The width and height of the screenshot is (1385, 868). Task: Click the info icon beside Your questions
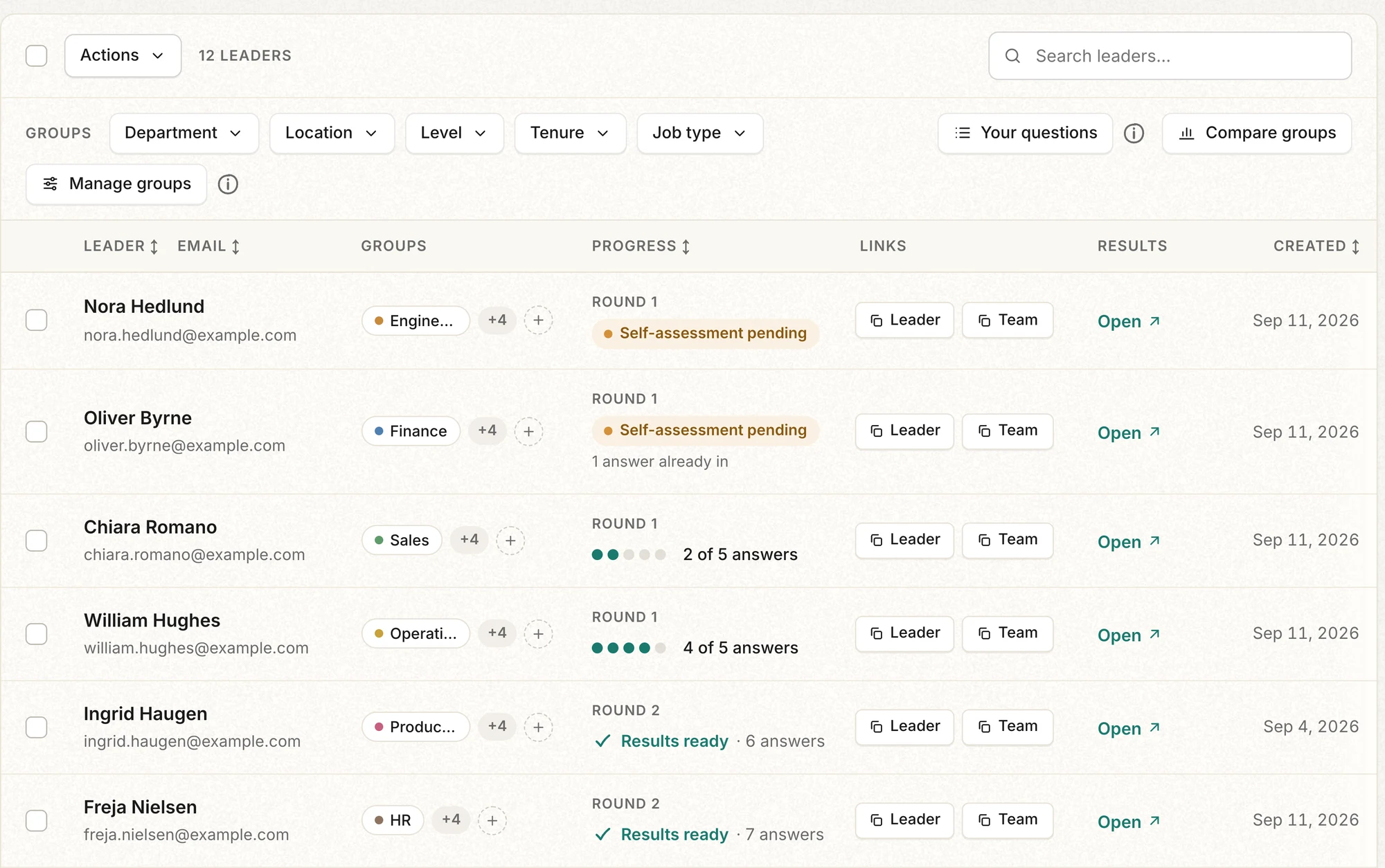[x=1134, y=133]
